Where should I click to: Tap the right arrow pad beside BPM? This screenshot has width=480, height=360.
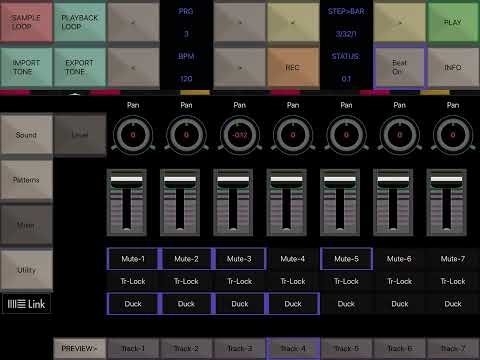click(x=240, y=68)
